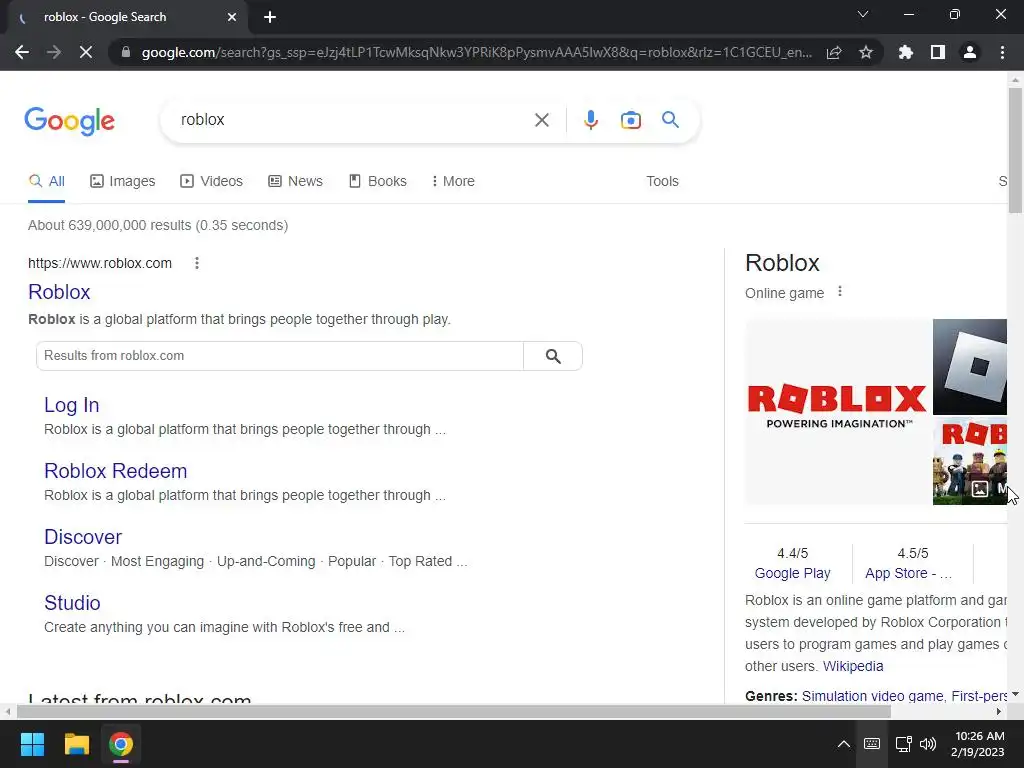Switch to the News tab

[295, 181]
